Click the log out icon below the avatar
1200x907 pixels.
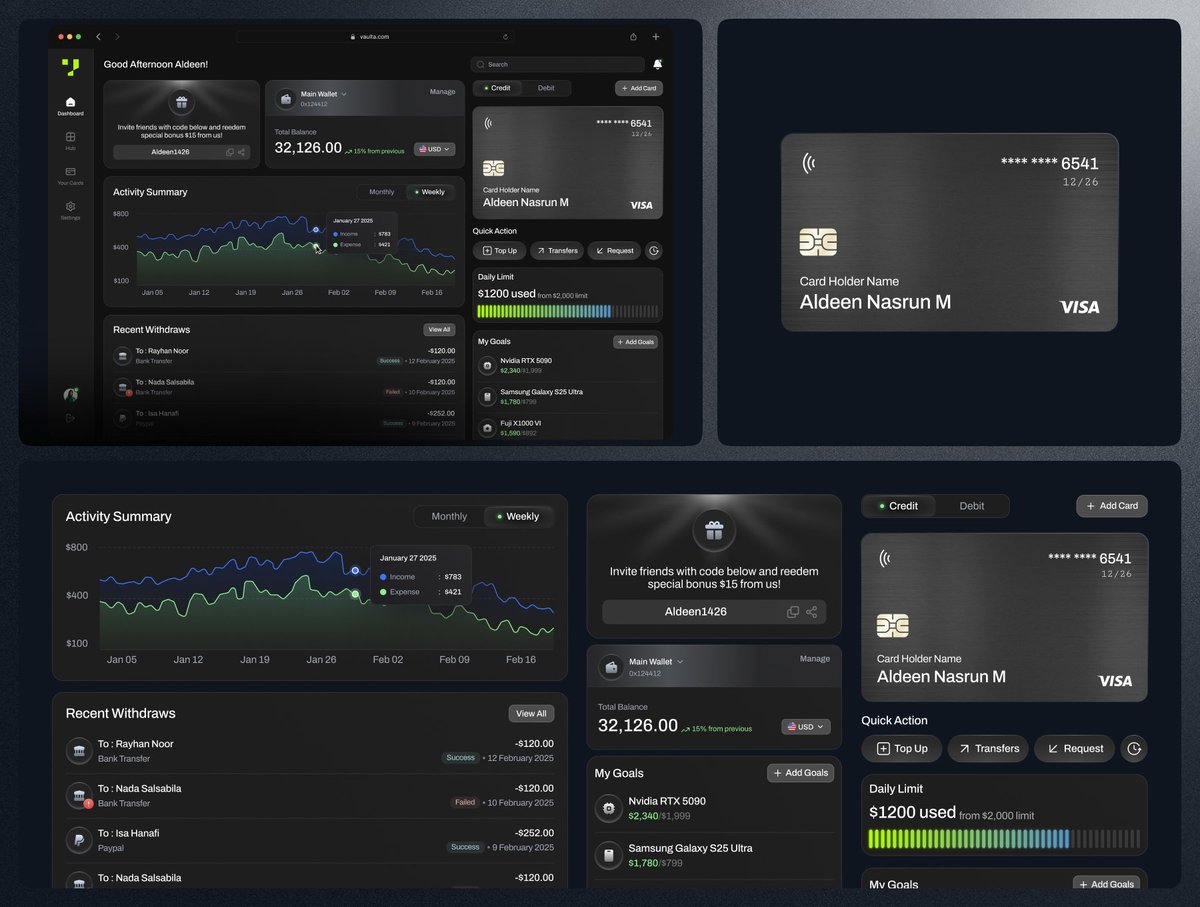click(70, 418)
